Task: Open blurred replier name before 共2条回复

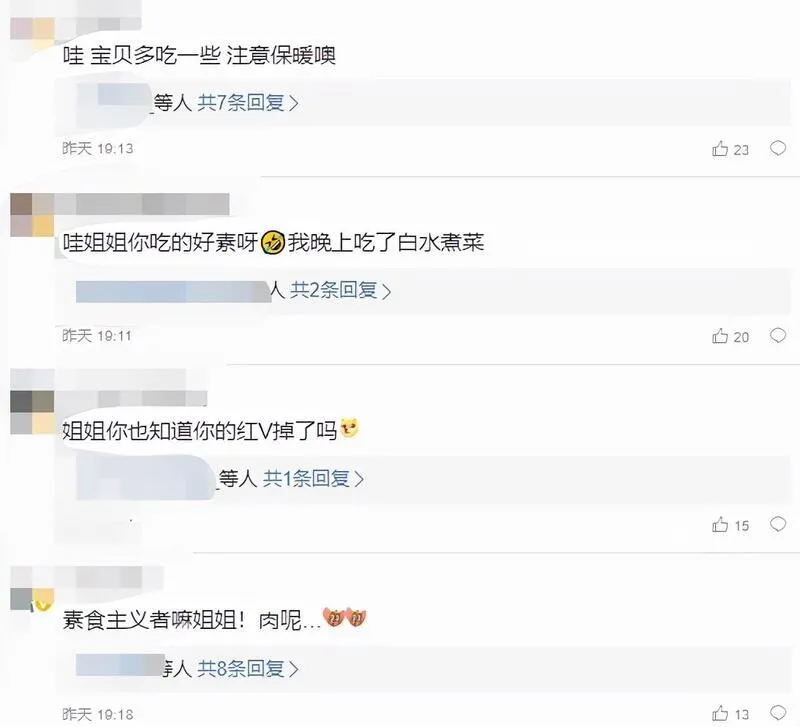Action: 173,291
